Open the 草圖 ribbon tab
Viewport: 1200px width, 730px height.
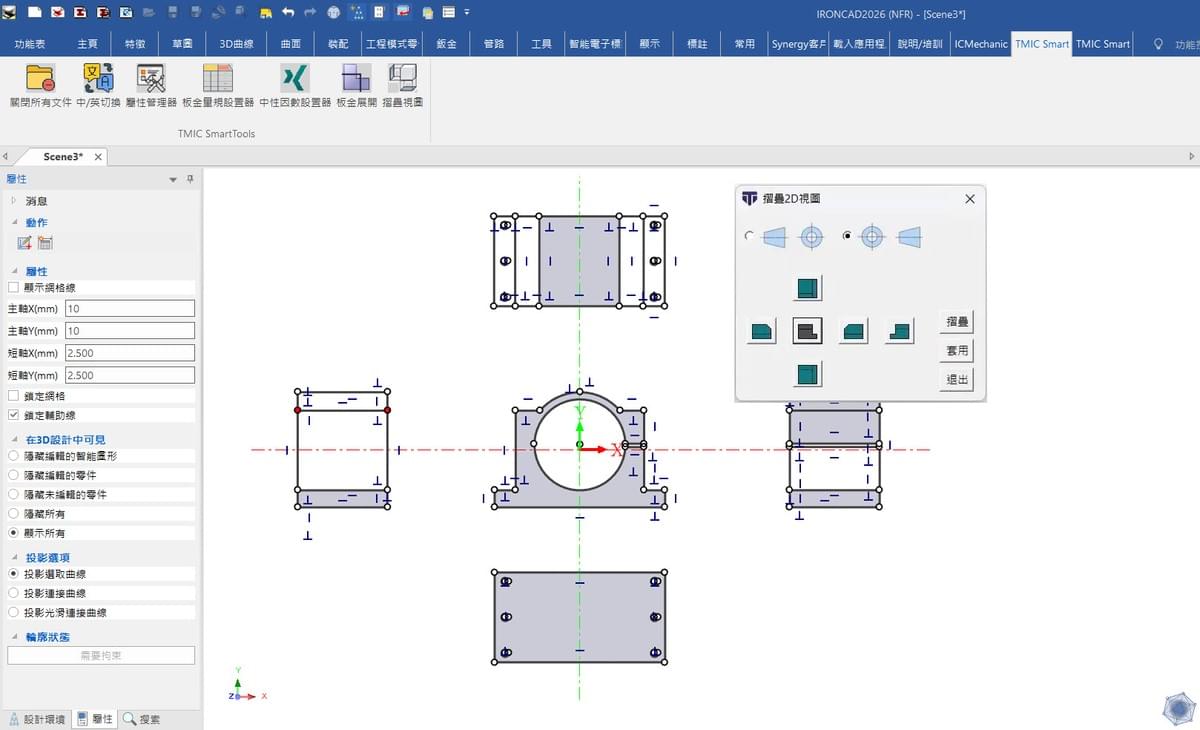(182, 44)
